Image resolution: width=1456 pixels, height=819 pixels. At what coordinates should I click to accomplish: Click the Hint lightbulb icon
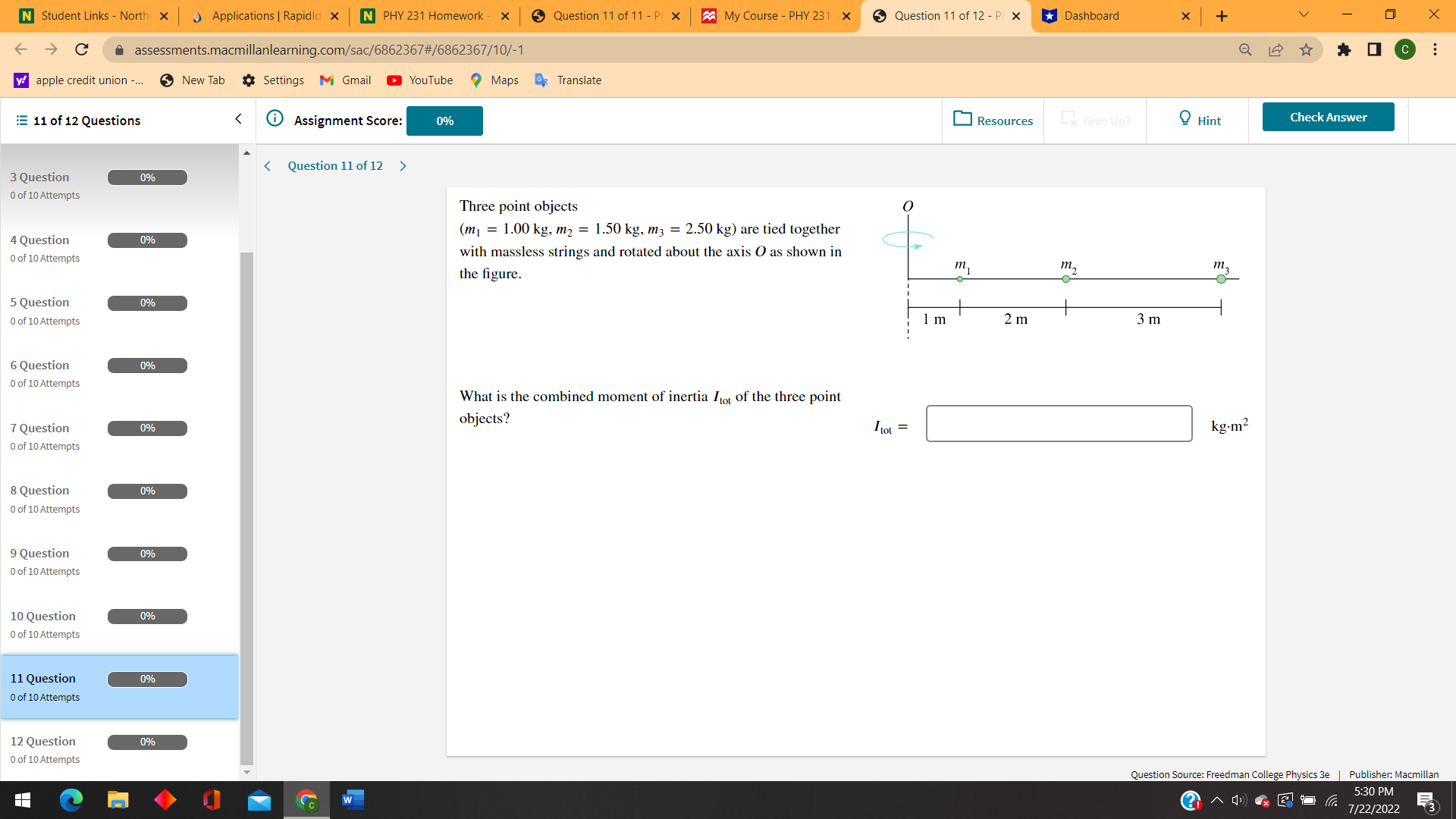pos(1184,118)
